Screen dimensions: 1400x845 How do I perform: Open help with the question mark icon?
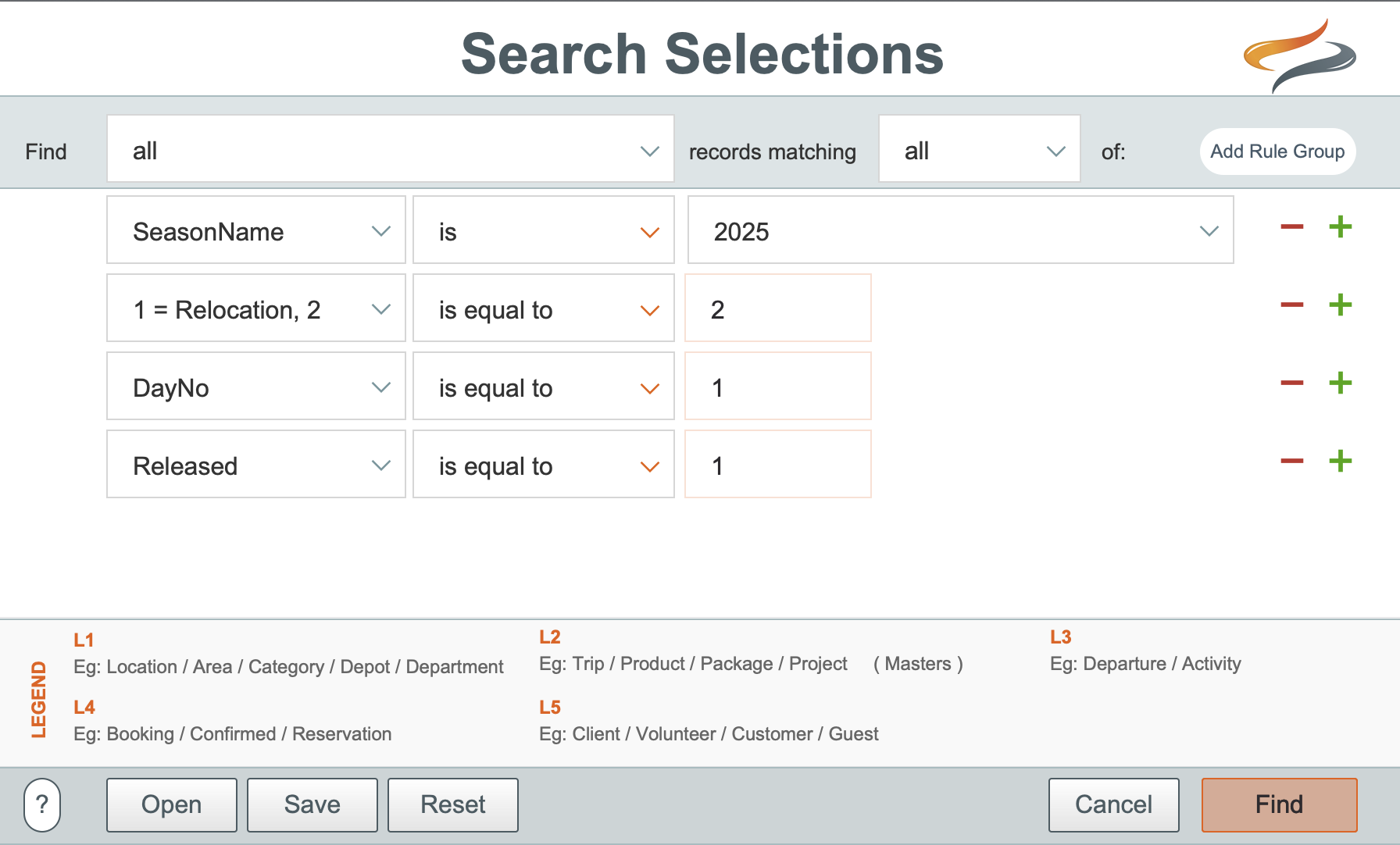[42, 804]
